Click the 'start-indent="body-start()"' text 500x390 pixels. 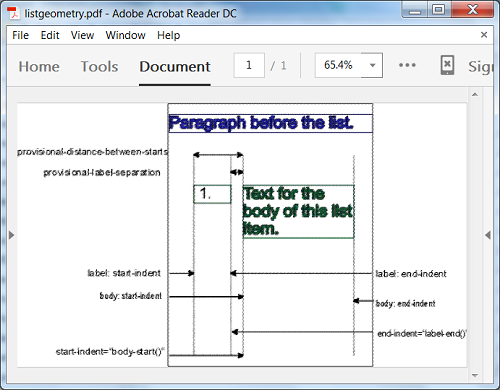click(x=110, y=352)
